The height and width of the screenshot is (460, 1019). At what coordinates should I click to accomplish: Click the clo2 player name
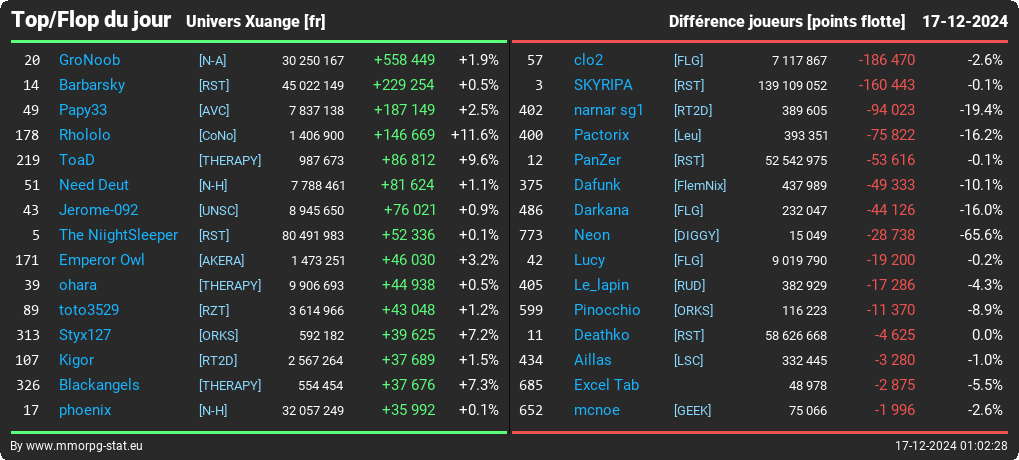point(588,60)
